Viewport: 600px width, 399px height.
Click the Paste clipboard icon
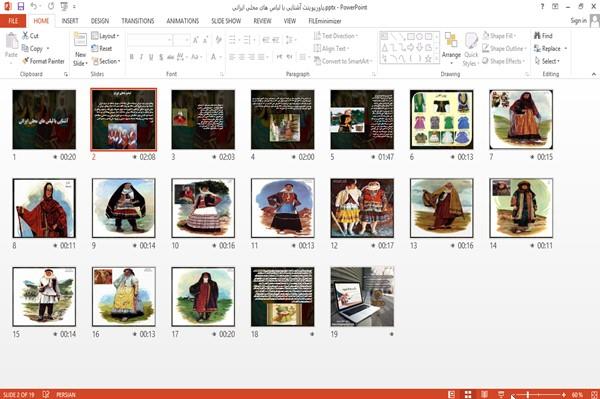point(11,41)
